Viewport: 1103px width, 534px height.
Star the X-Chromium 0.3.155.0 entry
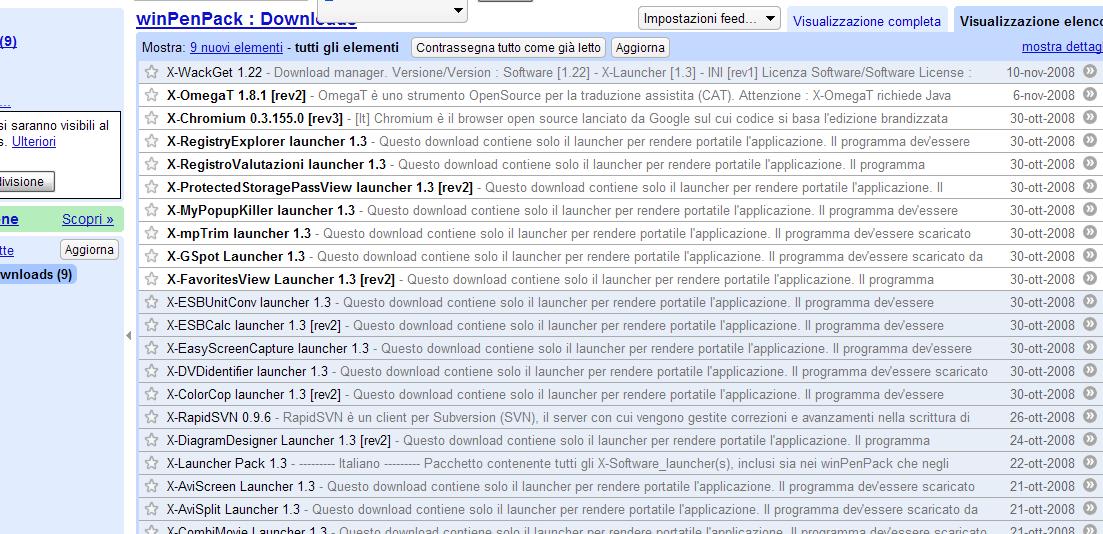click(x=151, y=118)
